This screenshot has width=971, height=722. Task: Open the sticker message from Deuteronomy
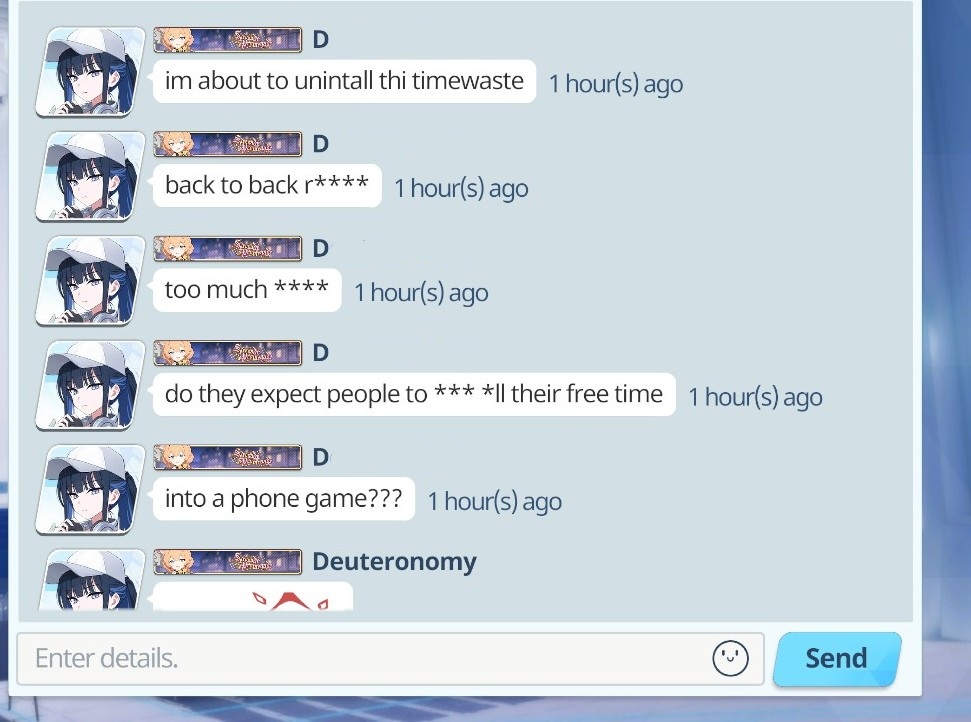pyautogui.click(x=253, y=596)
